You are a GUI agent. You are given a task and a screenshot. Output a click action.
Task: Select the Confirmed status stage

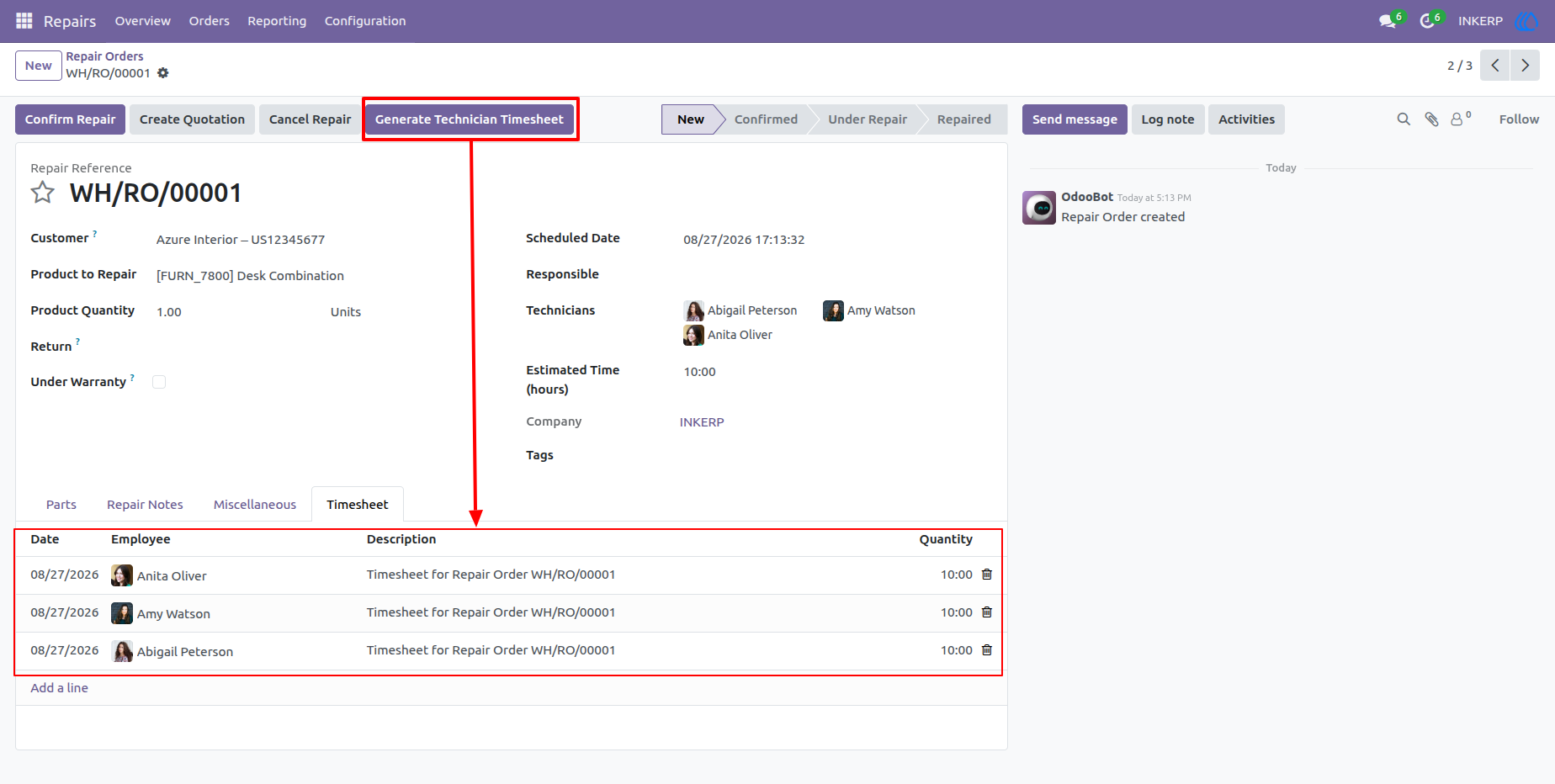766,119
